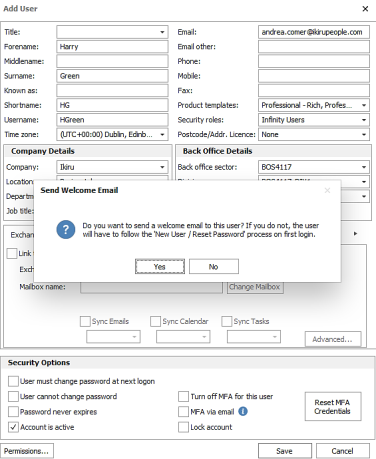Click Yes to send welcome email
Image resolution: width=376 pixels, height=459 pixels.
point(160,267)
